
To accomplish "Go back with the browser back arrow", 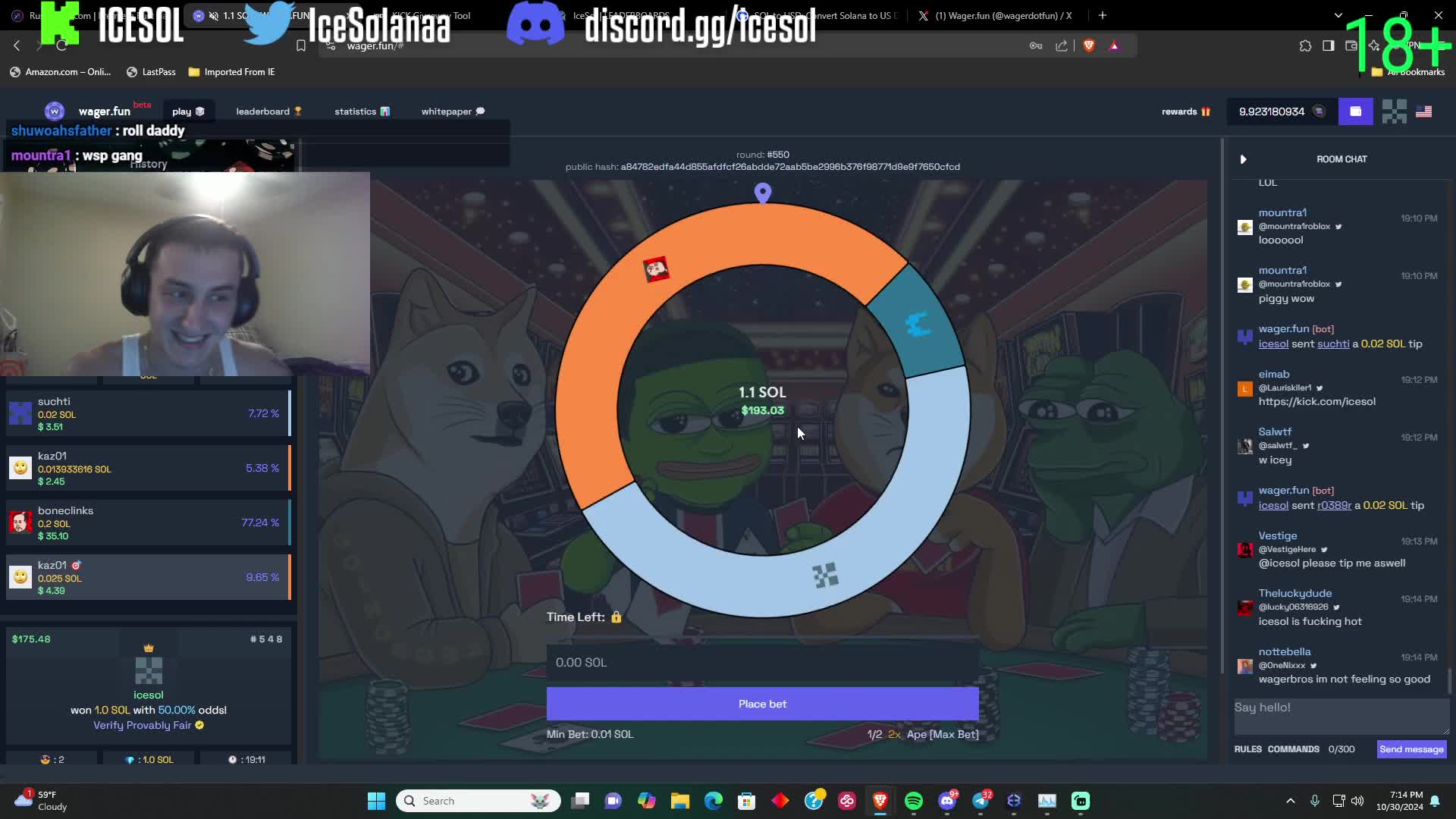I will pos(17,45).
